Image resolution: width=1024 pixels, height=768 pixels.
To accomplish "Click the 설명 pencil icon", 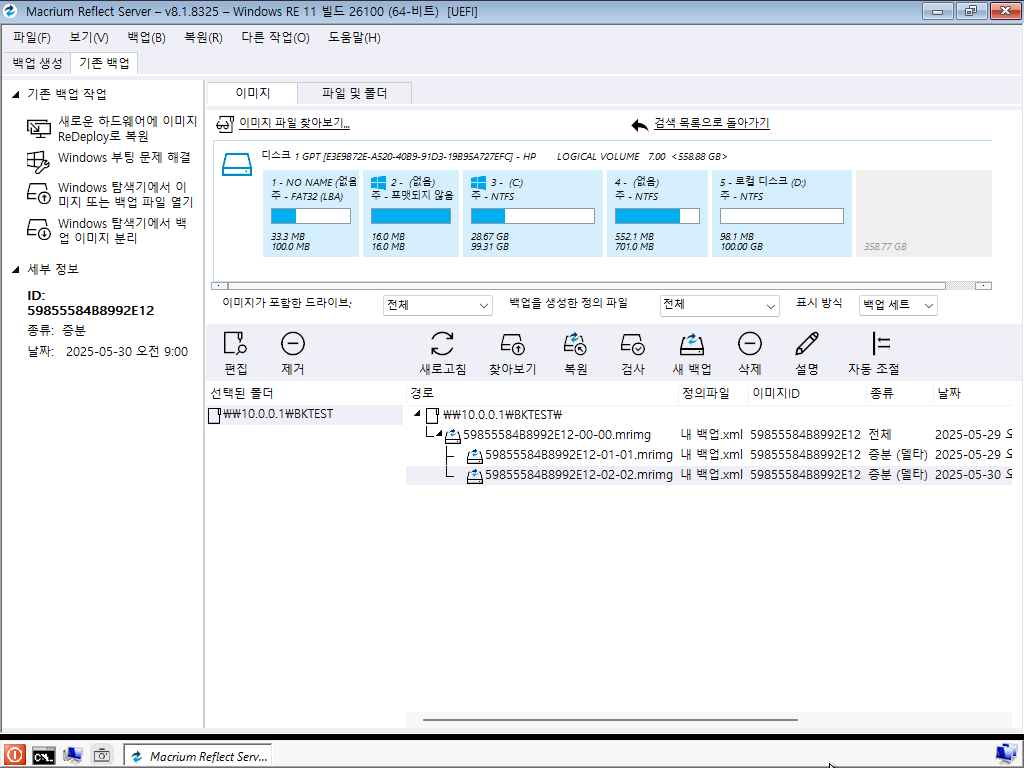I will pyautogui.click(x=807, y=344).
